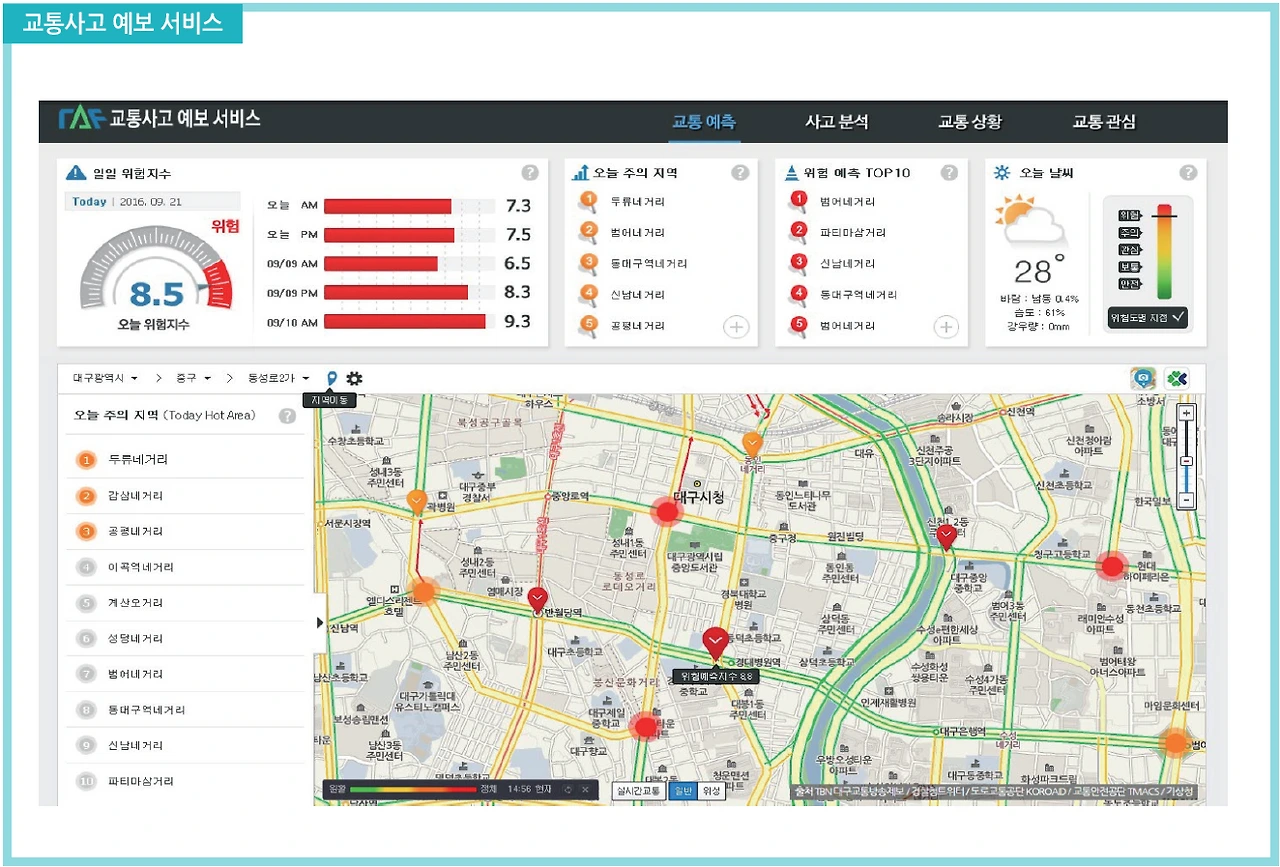Click the blue camera map icon above the map

[x=1143, y=379]
